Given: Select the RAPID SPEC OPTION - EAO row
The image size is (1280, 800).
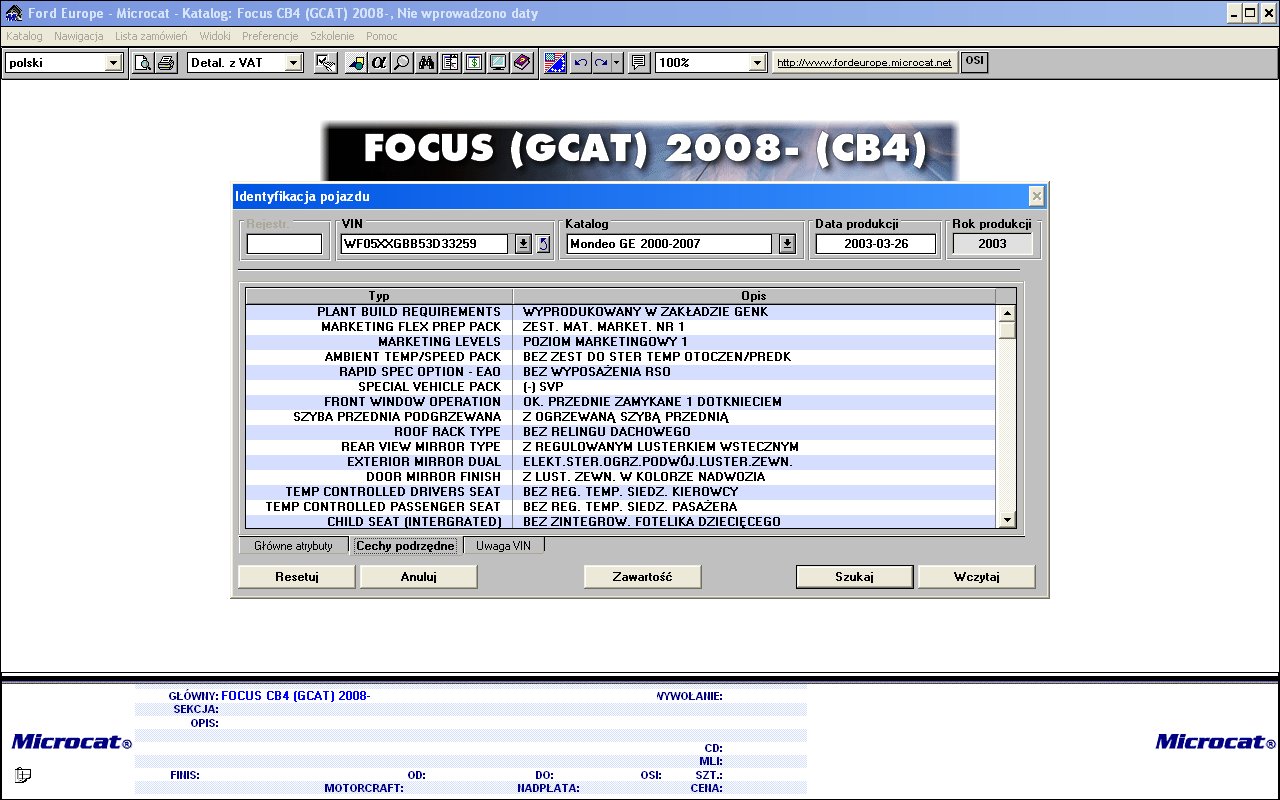Looking at the screenshot, I should (x=621, y=372).
